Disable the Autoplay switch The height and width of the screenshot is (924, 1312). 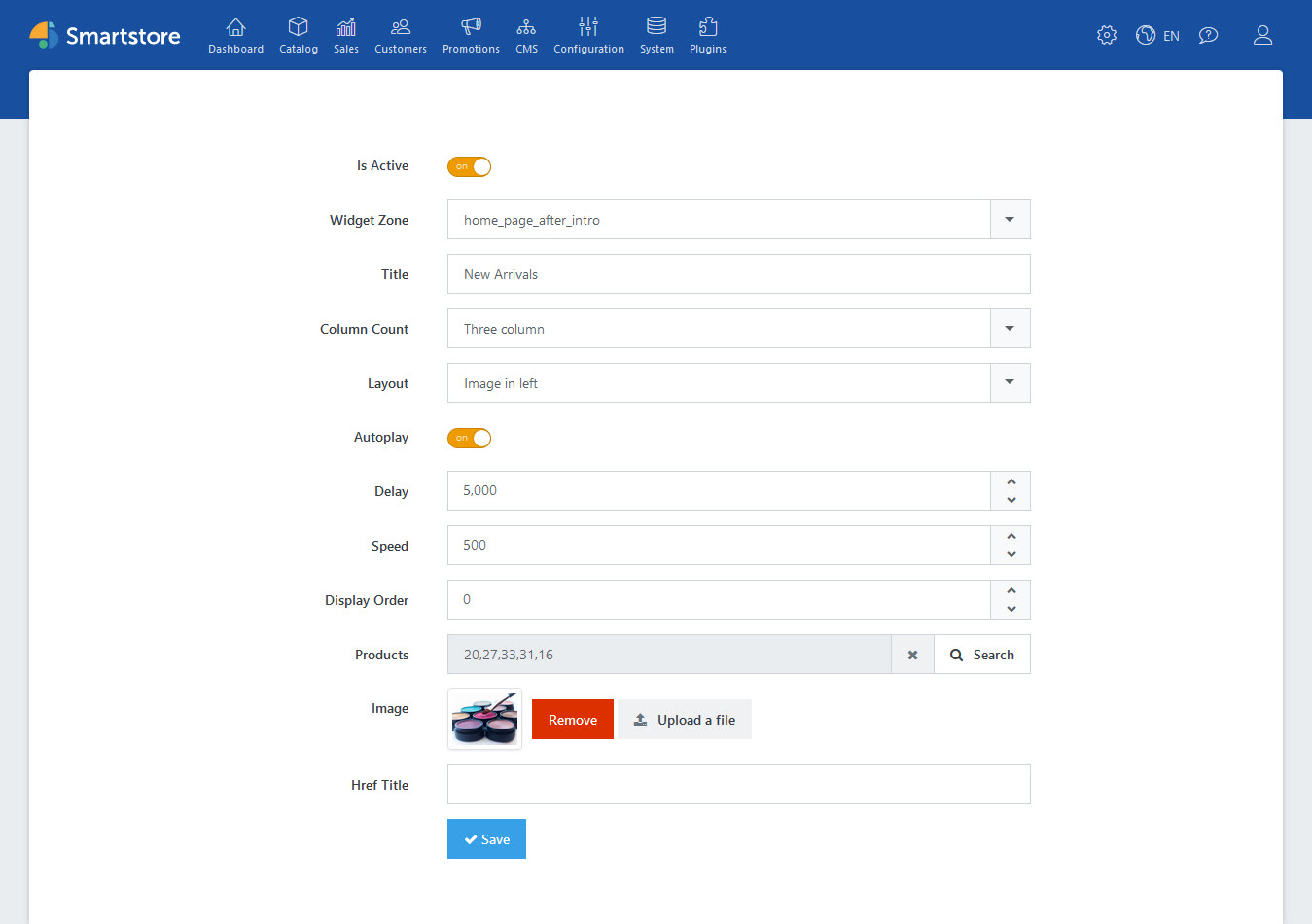coord(469,438)
